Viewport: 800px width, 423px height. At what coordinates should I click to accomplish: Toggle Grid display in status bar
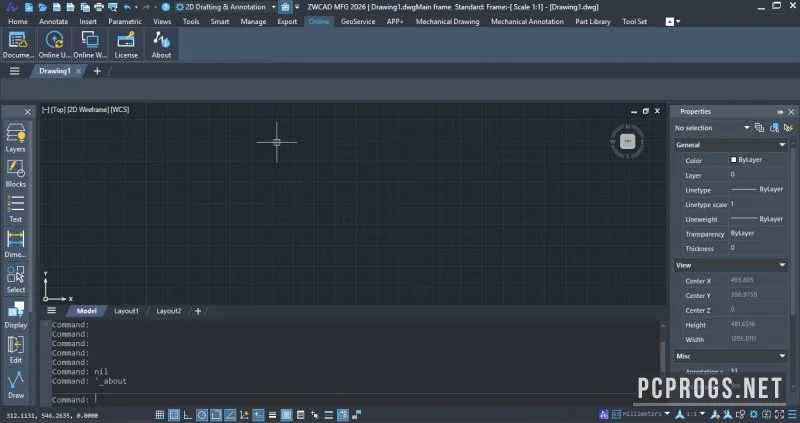174,415
